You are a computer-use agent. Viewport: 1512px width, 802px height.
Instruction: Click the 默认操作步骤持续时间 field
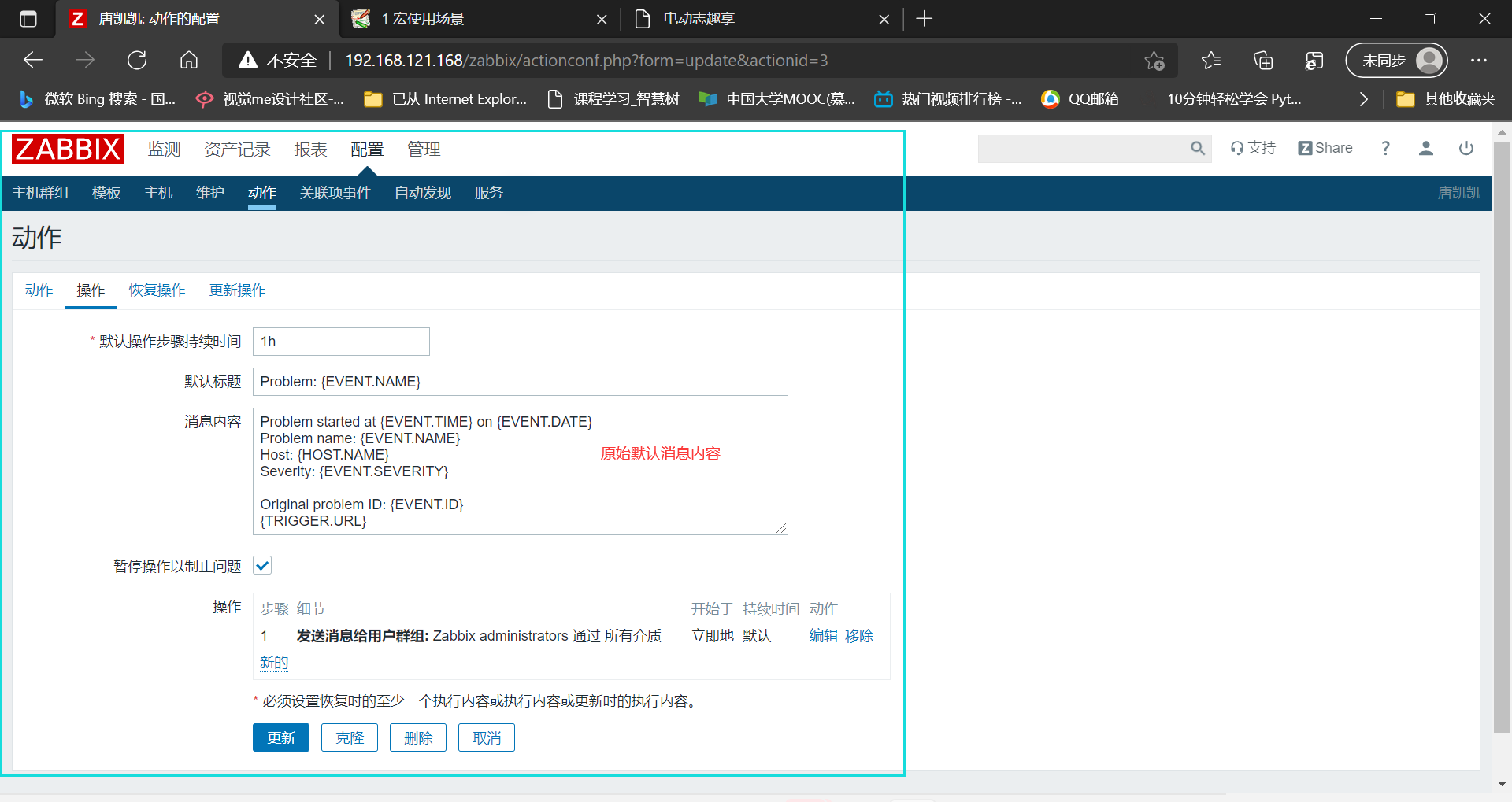[x=341, y=342]
